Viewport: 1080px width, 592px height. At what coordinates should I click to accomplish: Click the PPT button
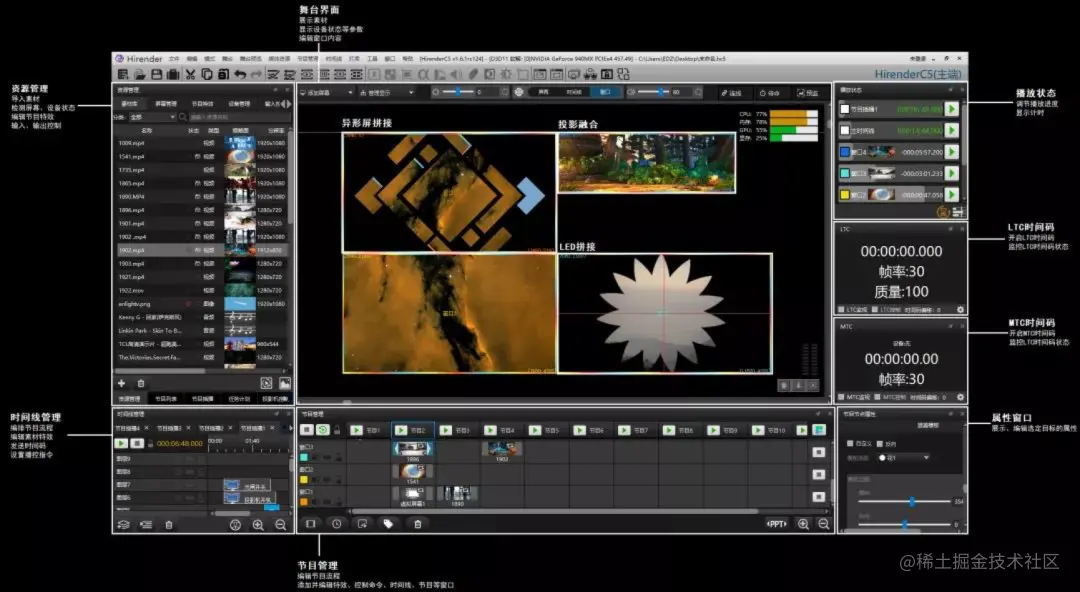pyautogui.click(x=776, y=524)
